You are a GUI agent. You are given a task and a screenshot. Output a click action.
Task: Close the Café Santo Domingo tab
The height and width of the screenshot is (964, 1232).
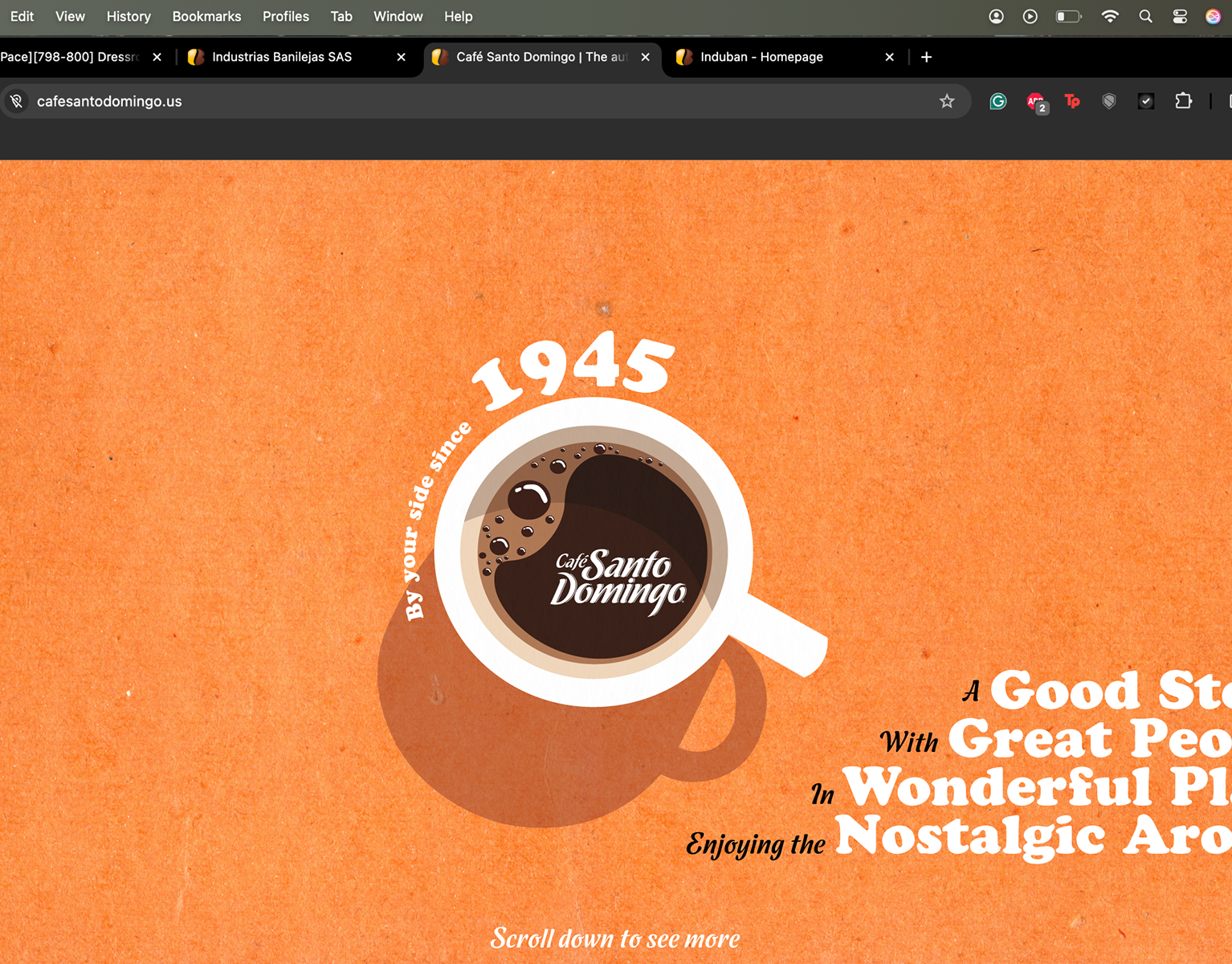click(x=645, y=57)
